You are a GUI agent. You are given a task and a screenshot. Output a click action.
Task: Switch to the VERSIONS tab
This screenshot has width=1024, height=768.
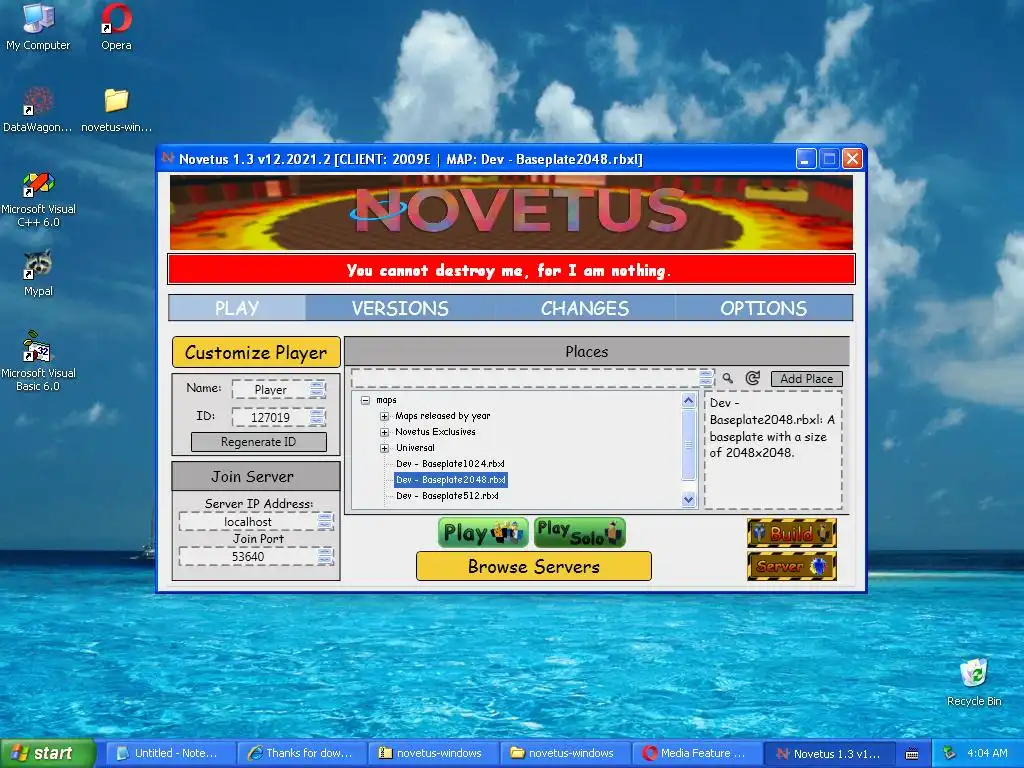point(400,308)
